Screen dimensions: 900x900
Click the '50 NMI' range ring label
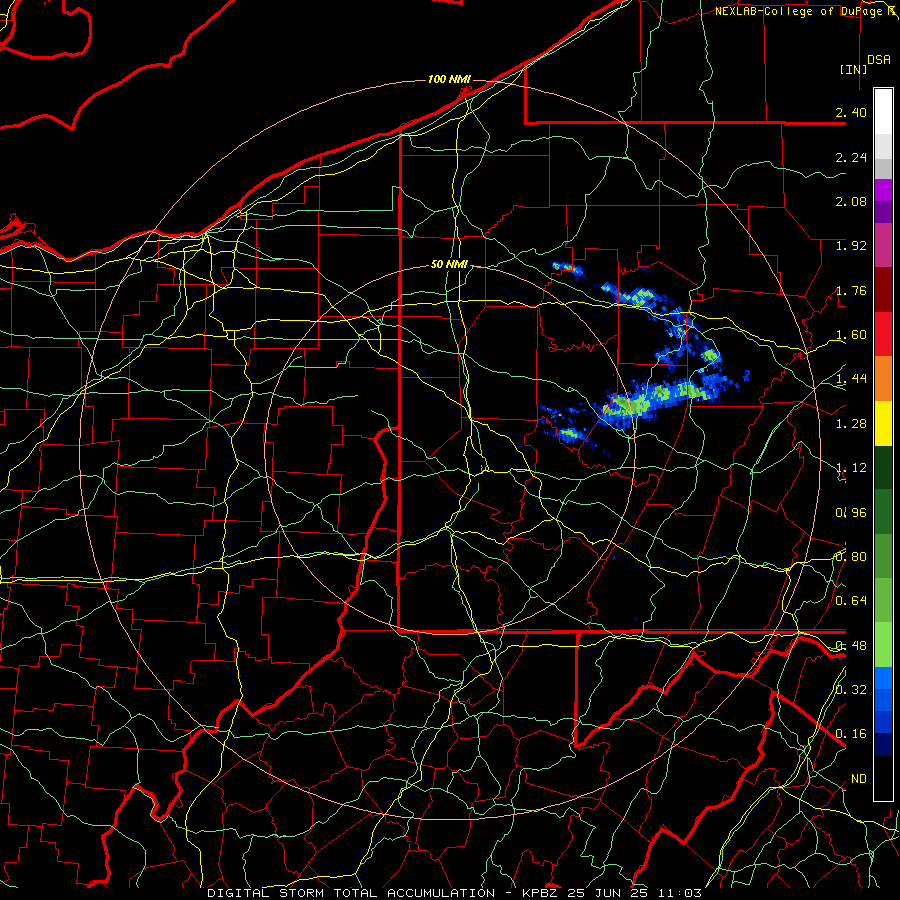pyautogui.click(x=449, y=264)
